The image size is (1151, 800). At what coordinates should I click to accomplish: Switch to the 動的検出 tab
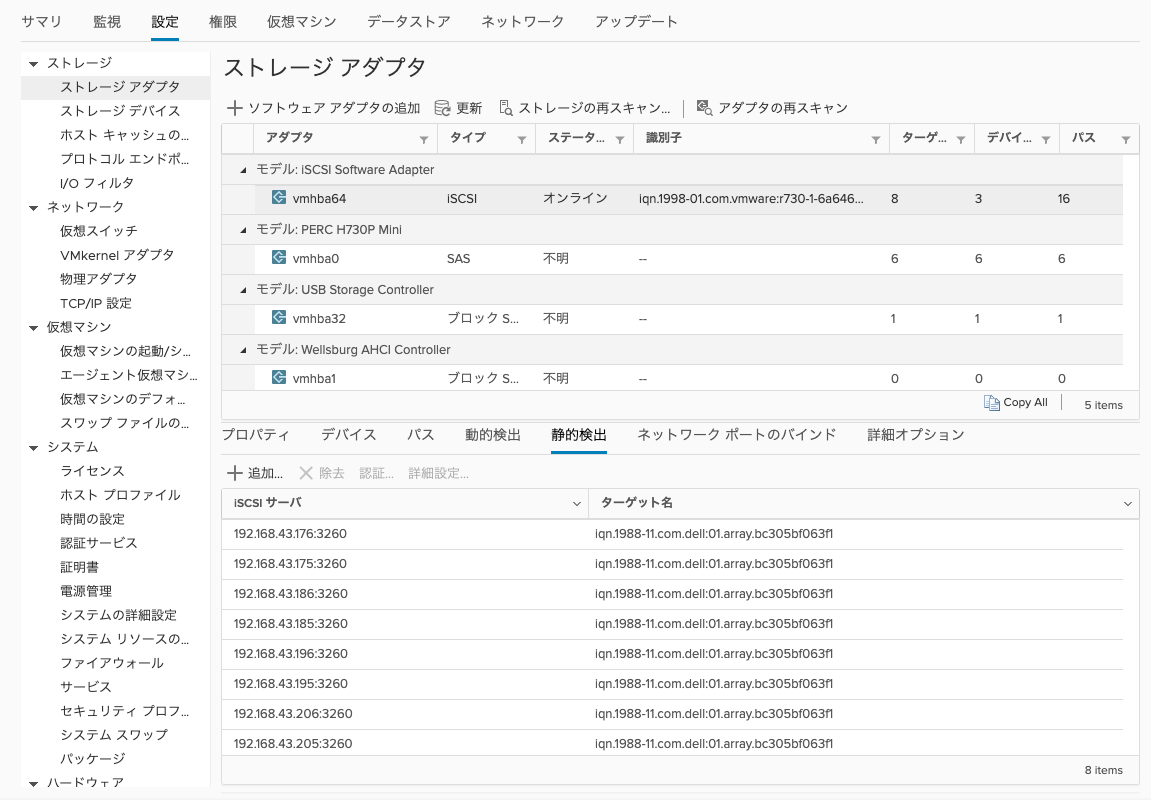pos(493,434)
